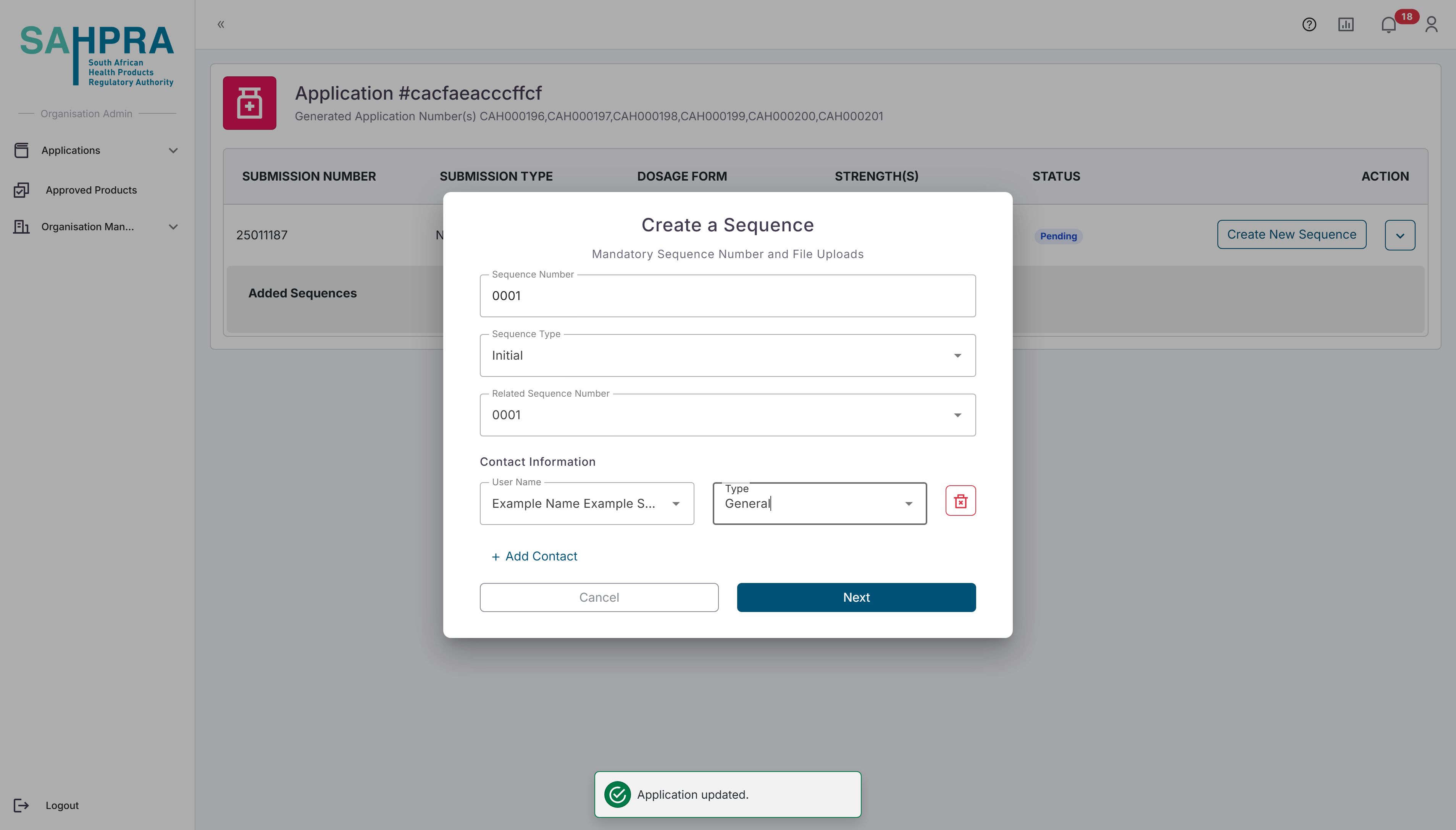Image resolution: width=1456 pixels, height=830 pixels.
Task: Click Logout in the sidebar
Action: pyautogui.click(x=62, y=806)
